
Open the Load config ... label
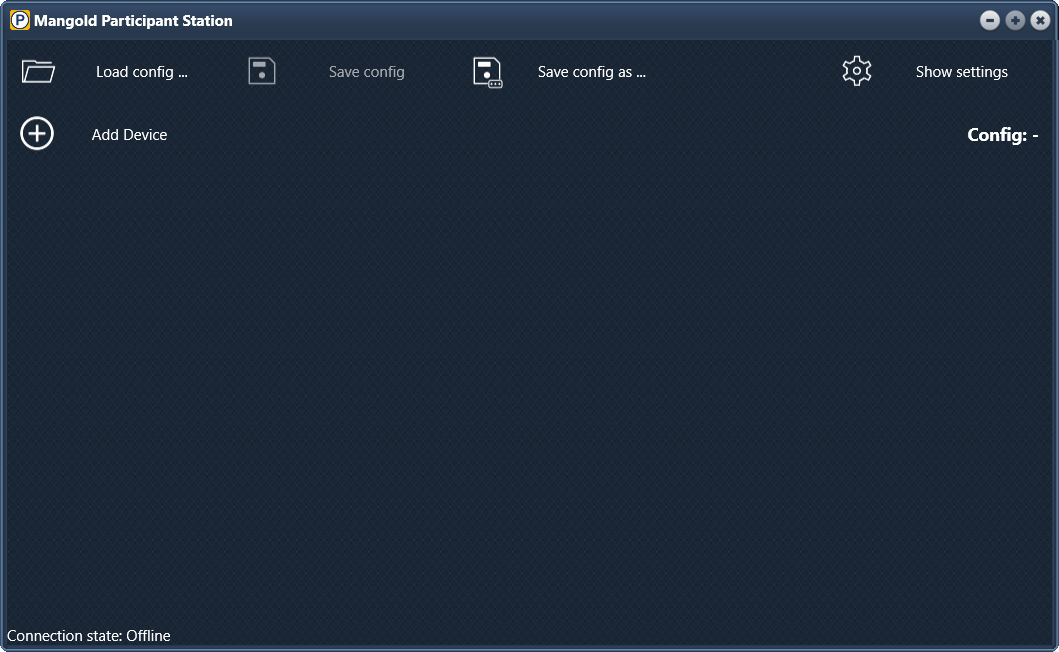coord(142,72)
